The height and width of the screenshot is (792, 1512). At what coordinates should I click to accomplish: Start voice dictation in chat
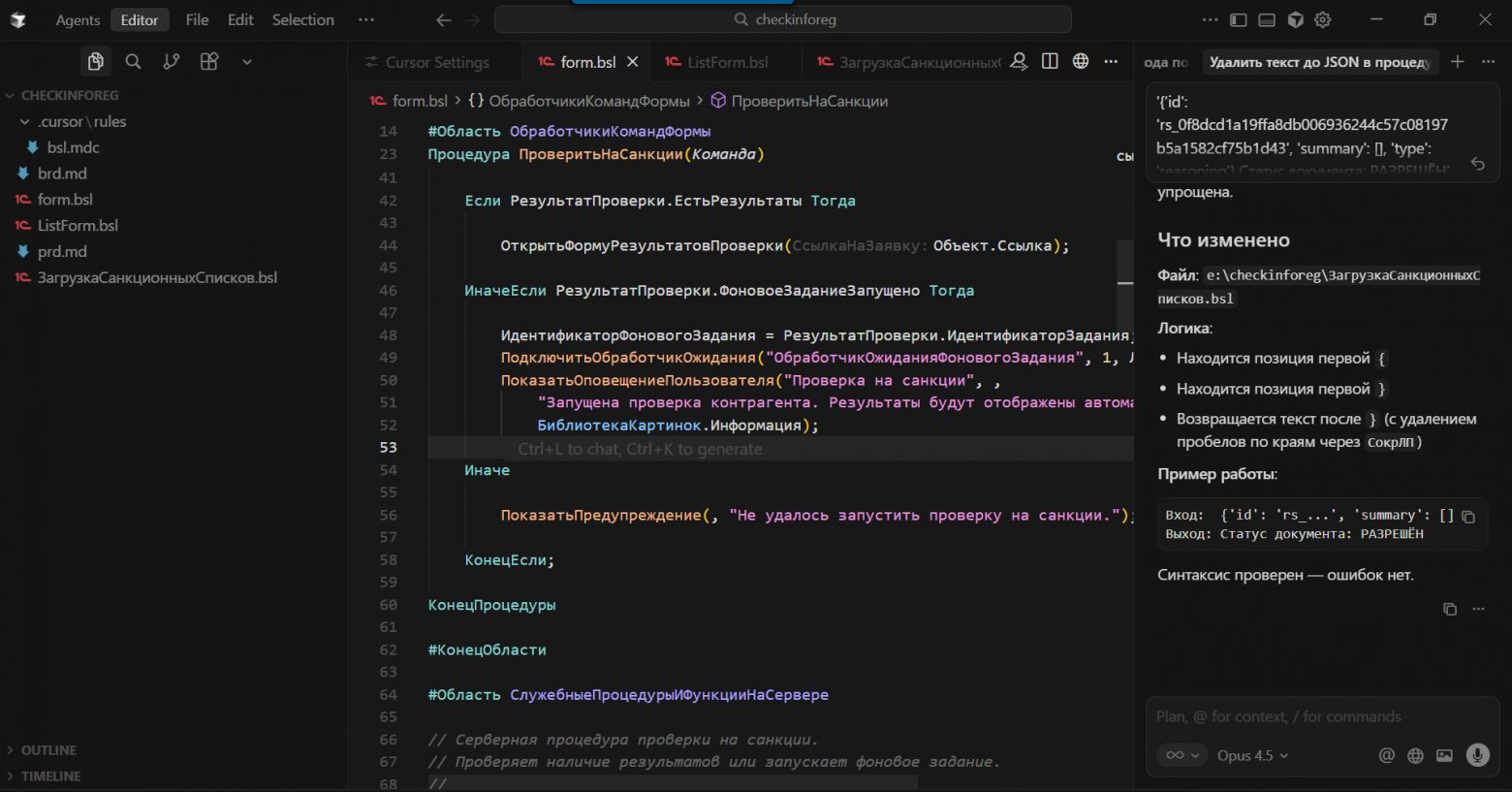[1476, 755]
